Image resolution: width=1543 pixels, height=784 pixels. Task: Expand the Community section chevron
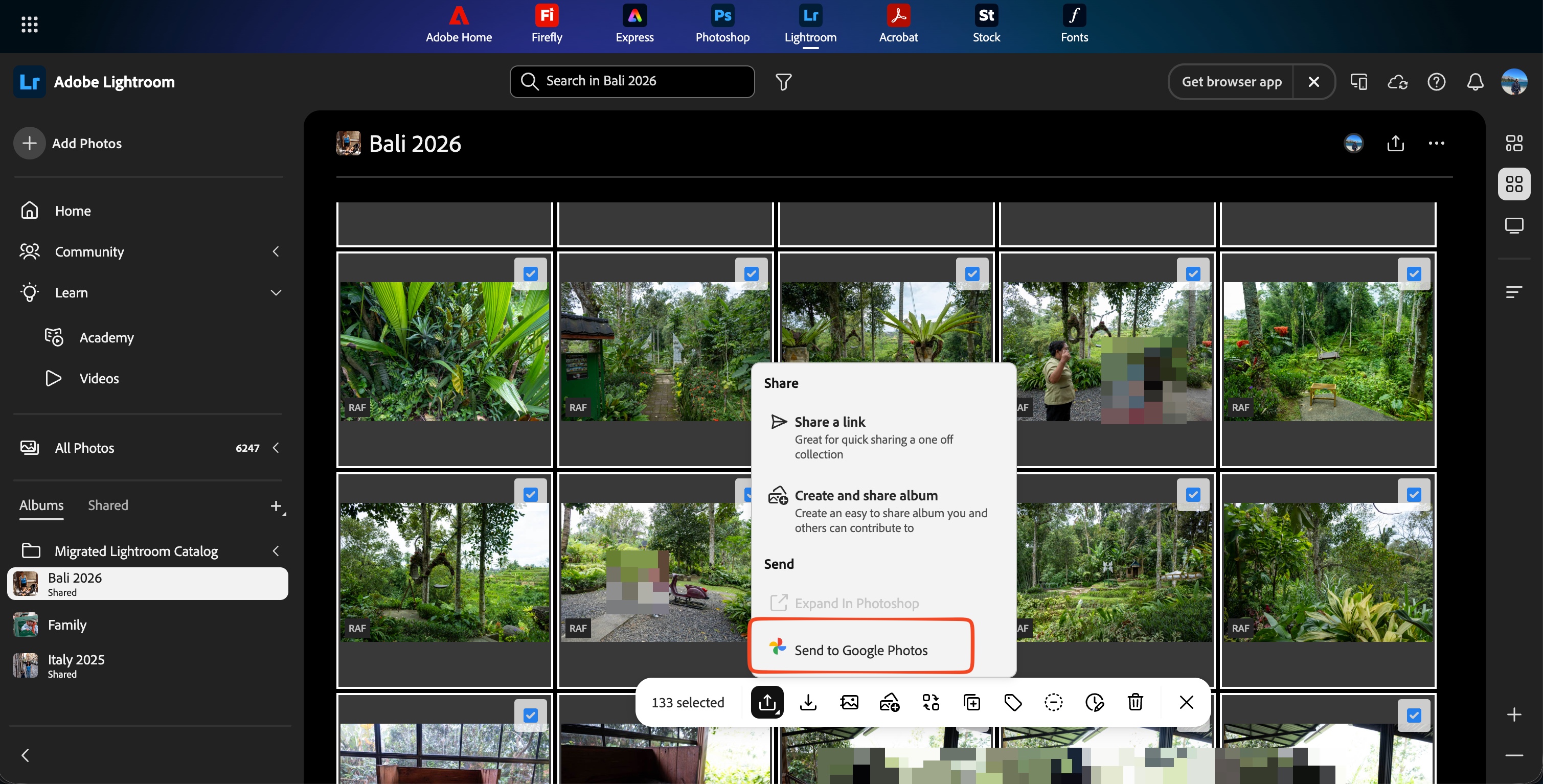(276, 251)
